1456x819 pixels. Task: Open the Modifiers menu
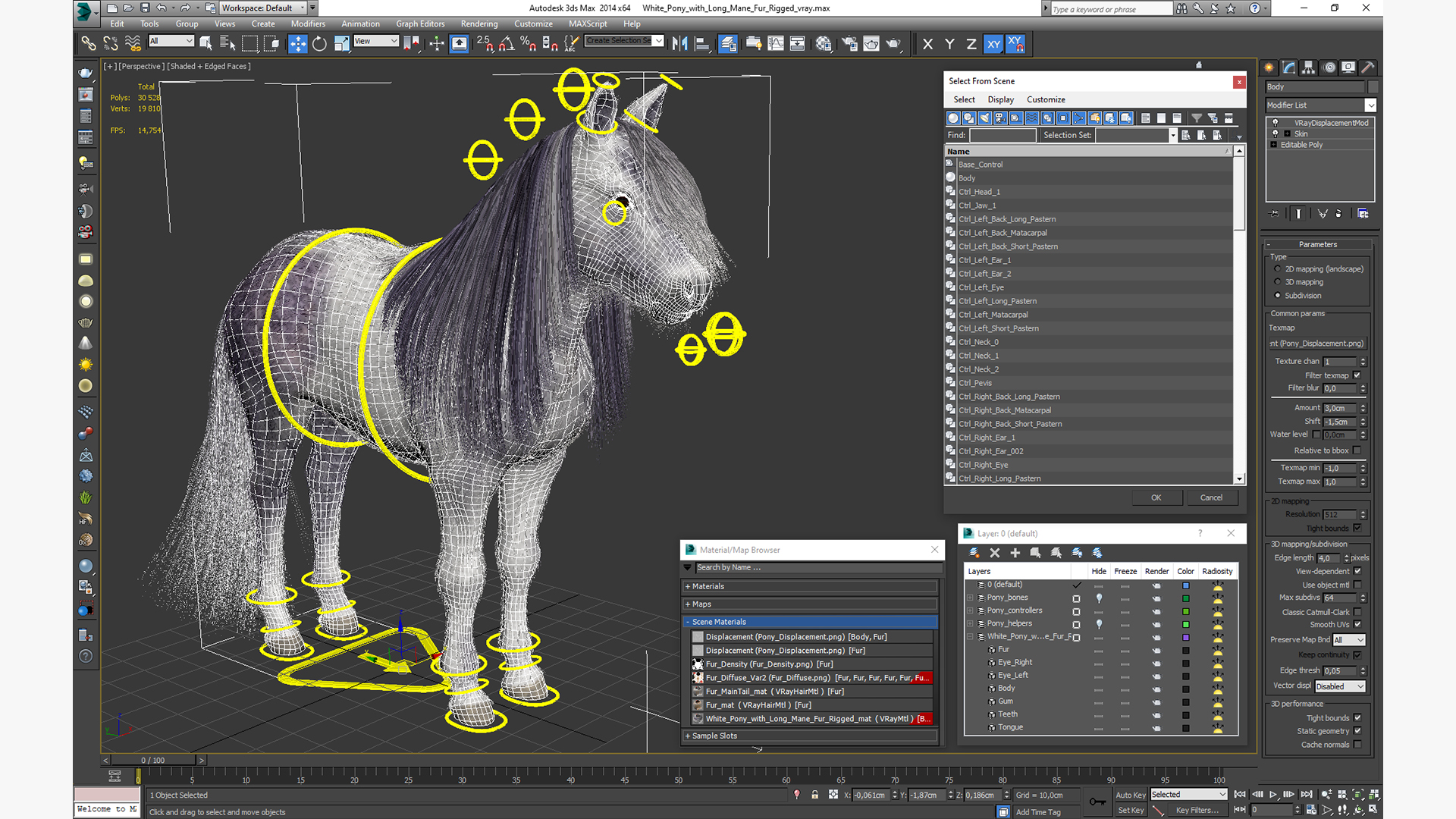click(x=308, y=24)
